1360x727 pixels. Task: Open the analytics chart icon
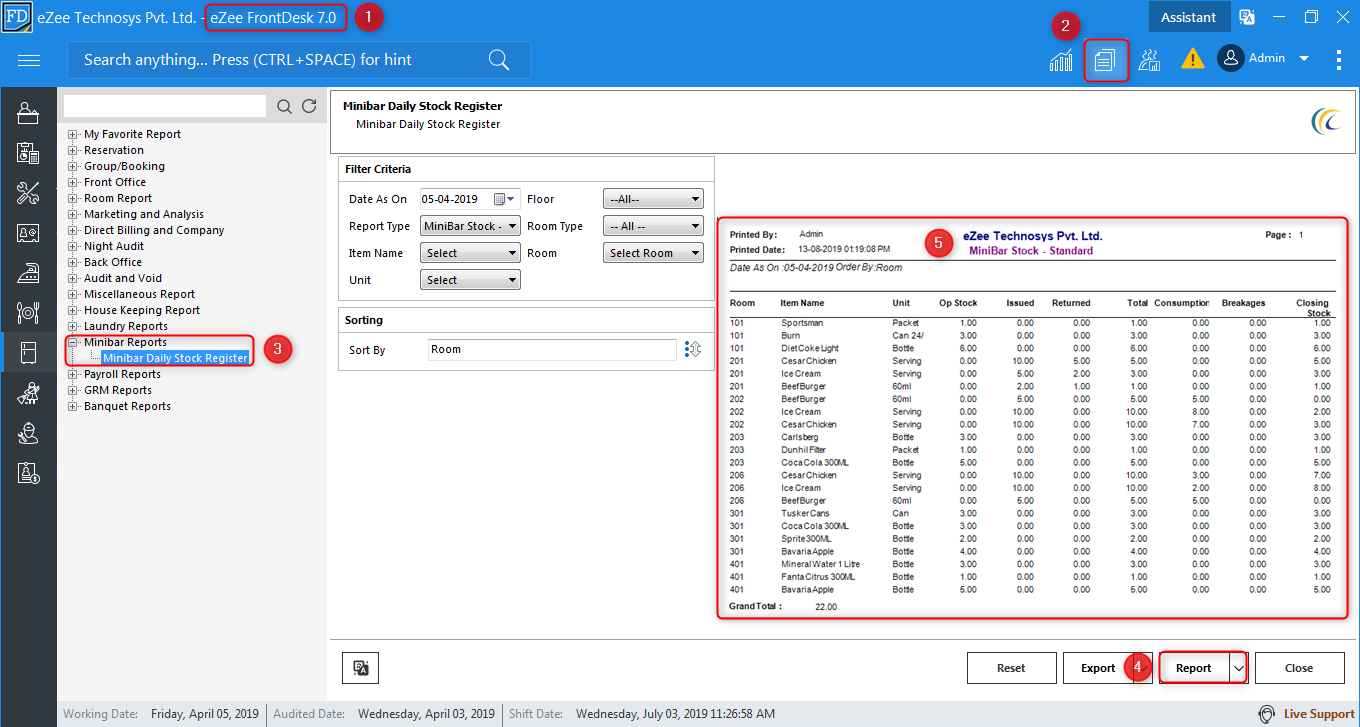point(1061,60)
